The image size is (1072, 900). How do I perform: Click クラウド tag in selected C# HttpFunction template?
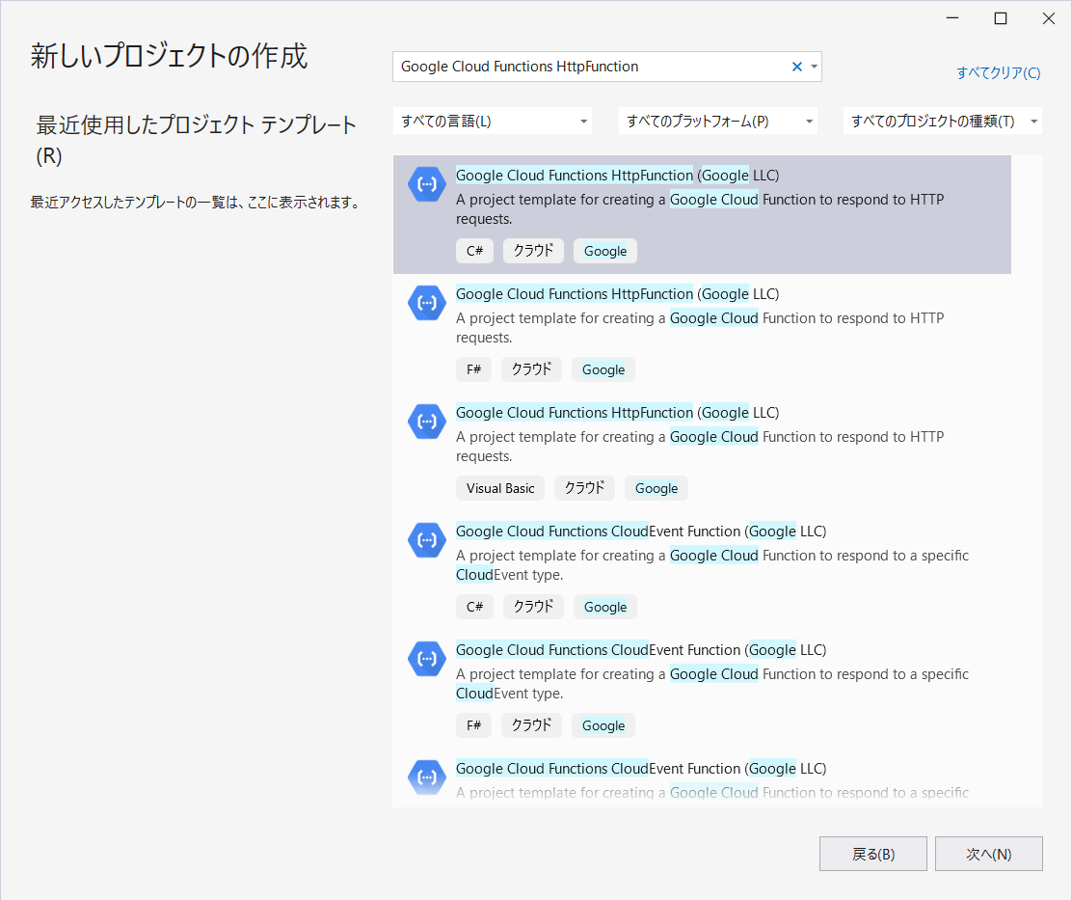(533, 251)
